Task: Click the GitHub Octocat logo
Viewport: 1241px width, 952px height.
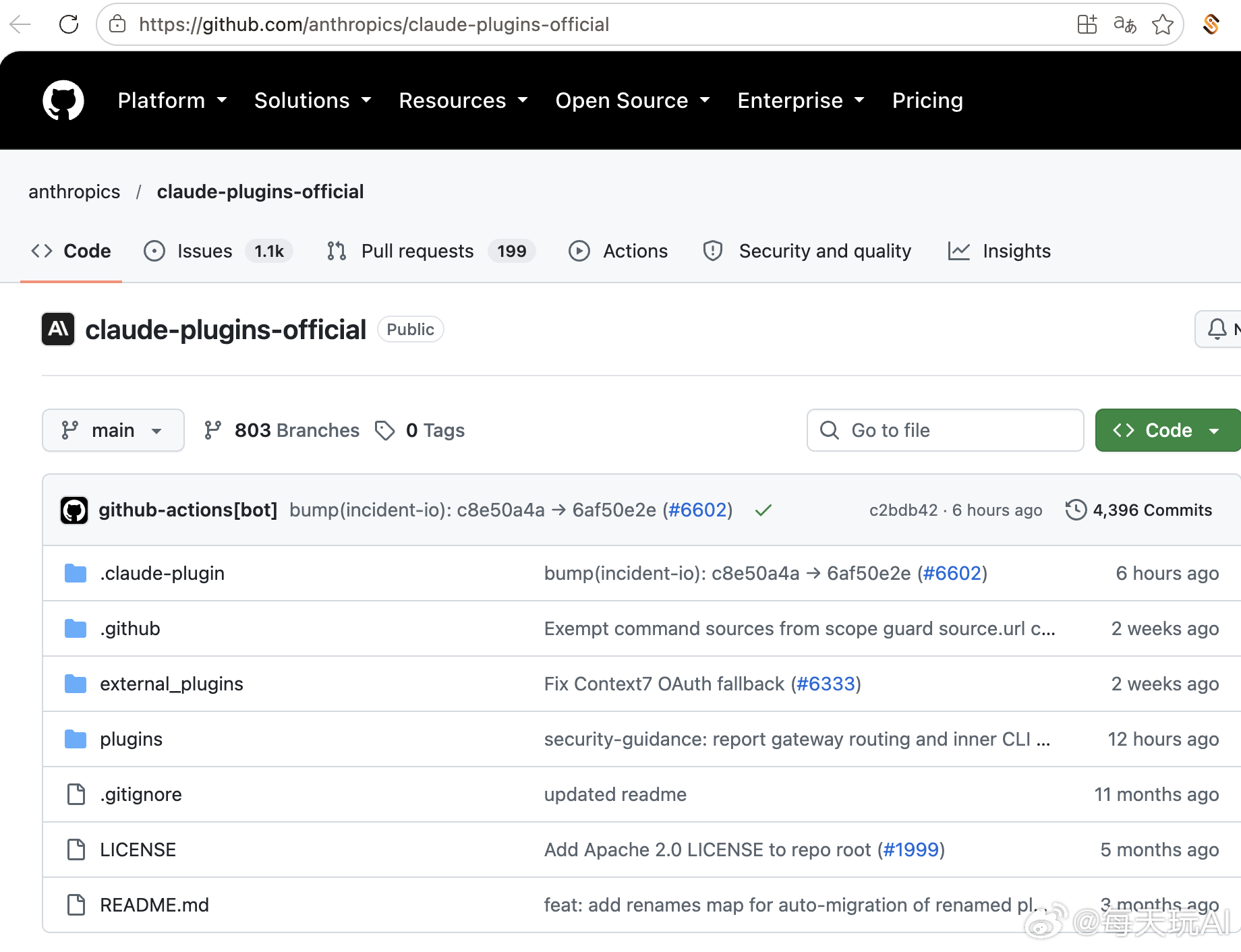Action: pos(63,100)
